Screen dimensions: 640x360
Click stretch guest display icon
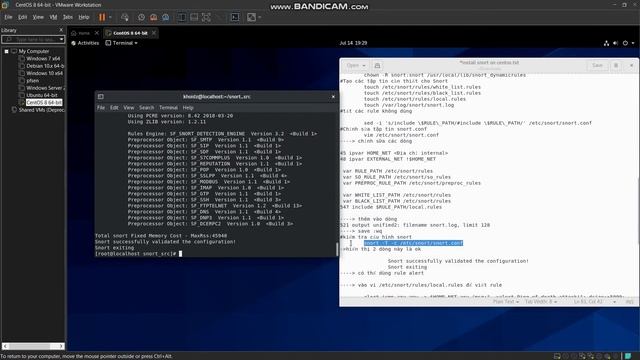pos(251,17)
